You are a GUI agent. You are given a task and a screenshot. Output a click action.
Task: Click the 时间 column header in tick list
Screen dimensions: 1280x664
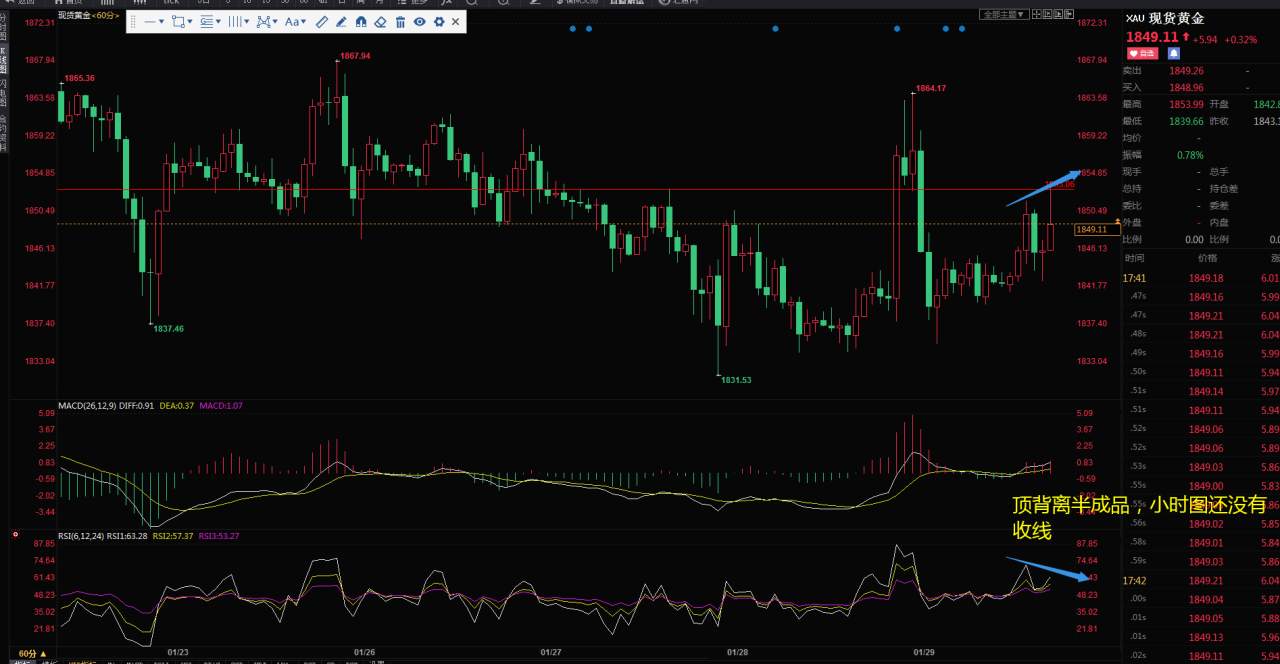(1134, 258)
